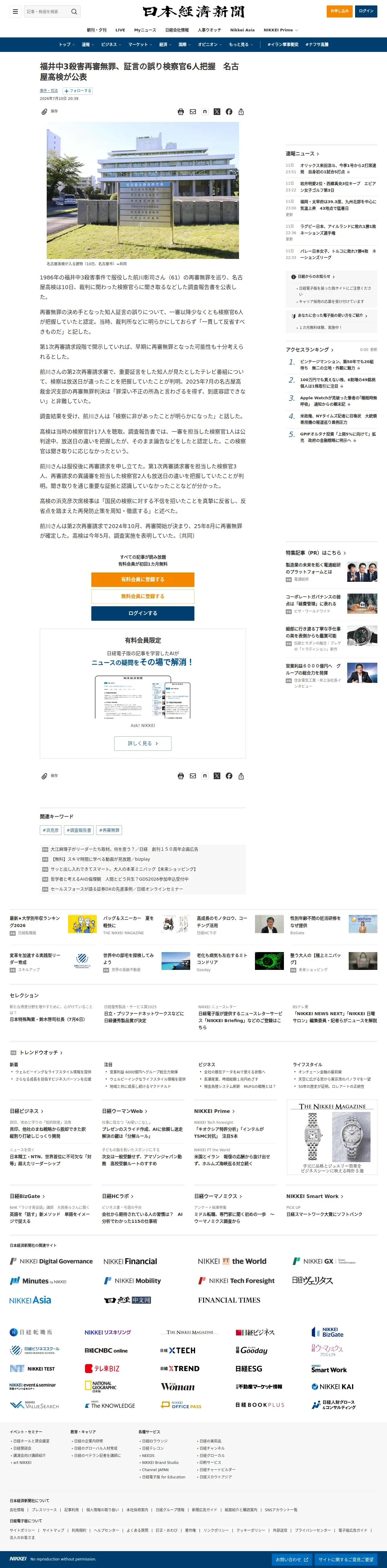387x1568 pixels.
Task: Expand the トップ menu in the blue navigation
Action: [x=67, y=44]
